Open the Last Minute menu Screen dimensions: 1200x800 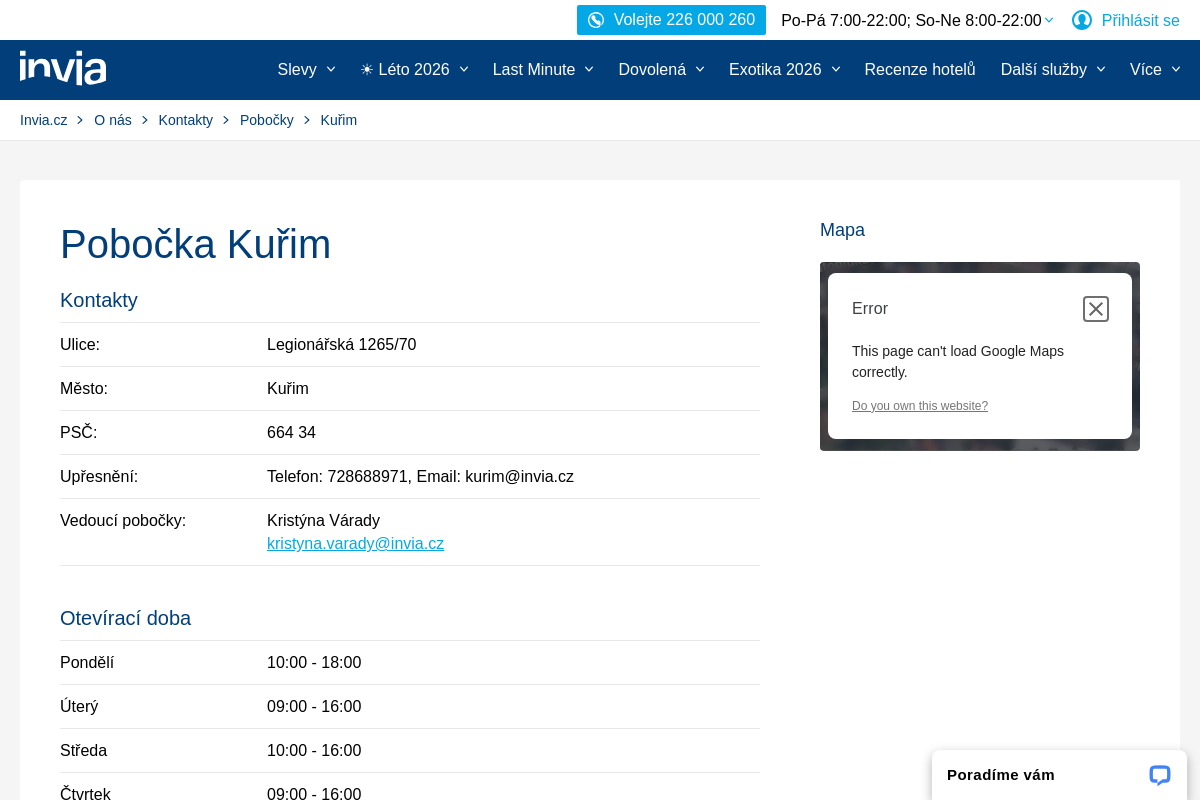pos(534,70)
